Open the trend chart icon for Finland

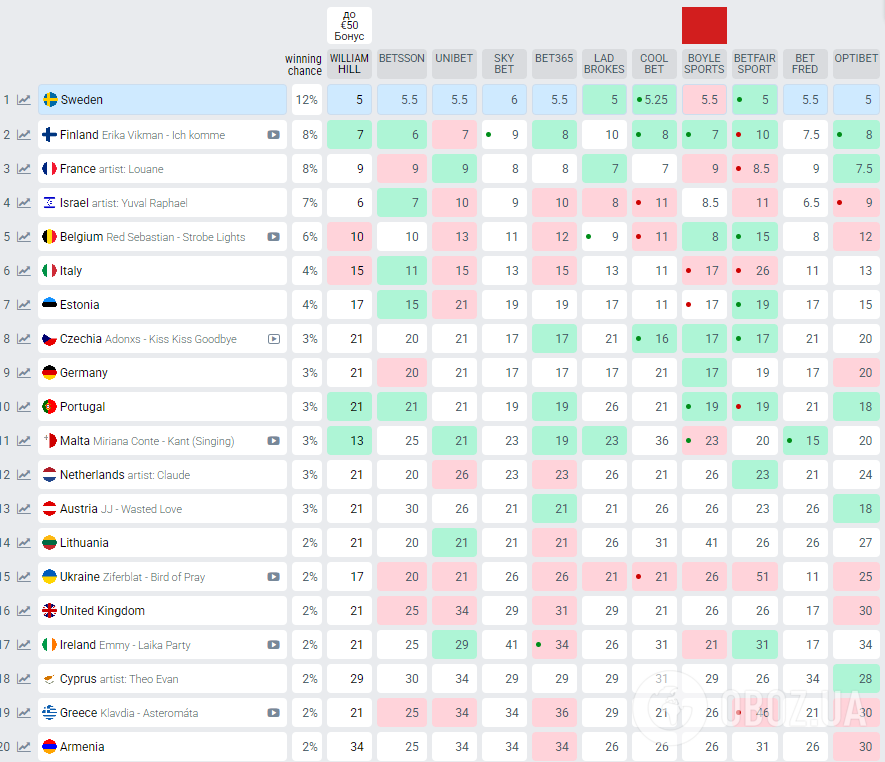24,135
